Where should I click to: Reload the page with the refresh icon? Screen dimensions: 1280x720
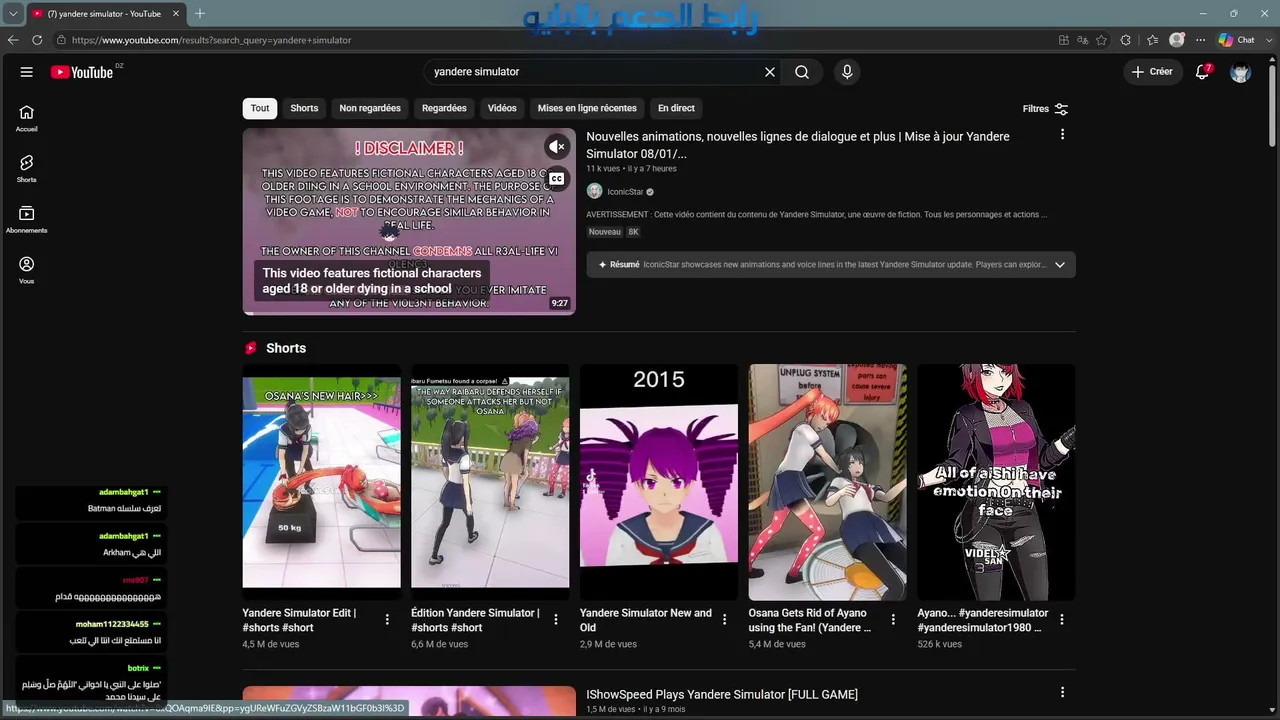[37, 40]
